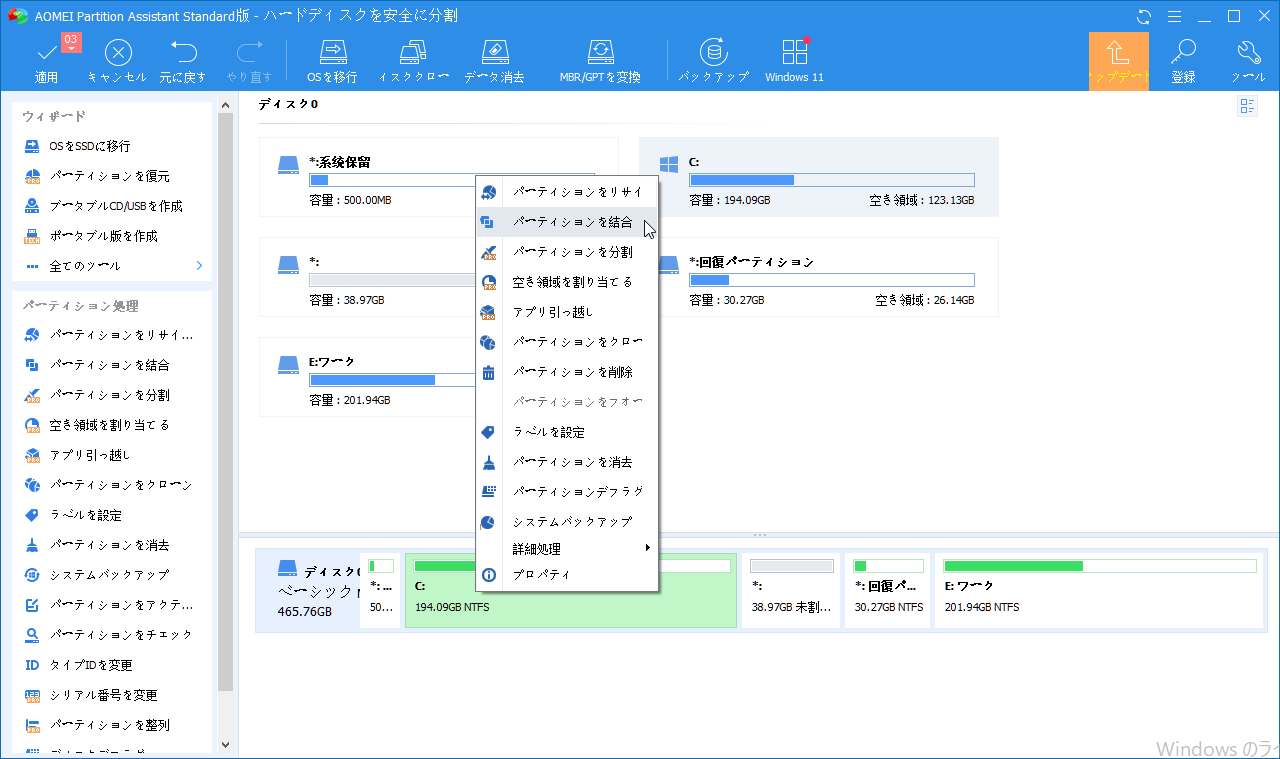Open the バックアップ tool in the toolbar
The height and width of the screenshot is (759, 1280).
coord(713,61)
